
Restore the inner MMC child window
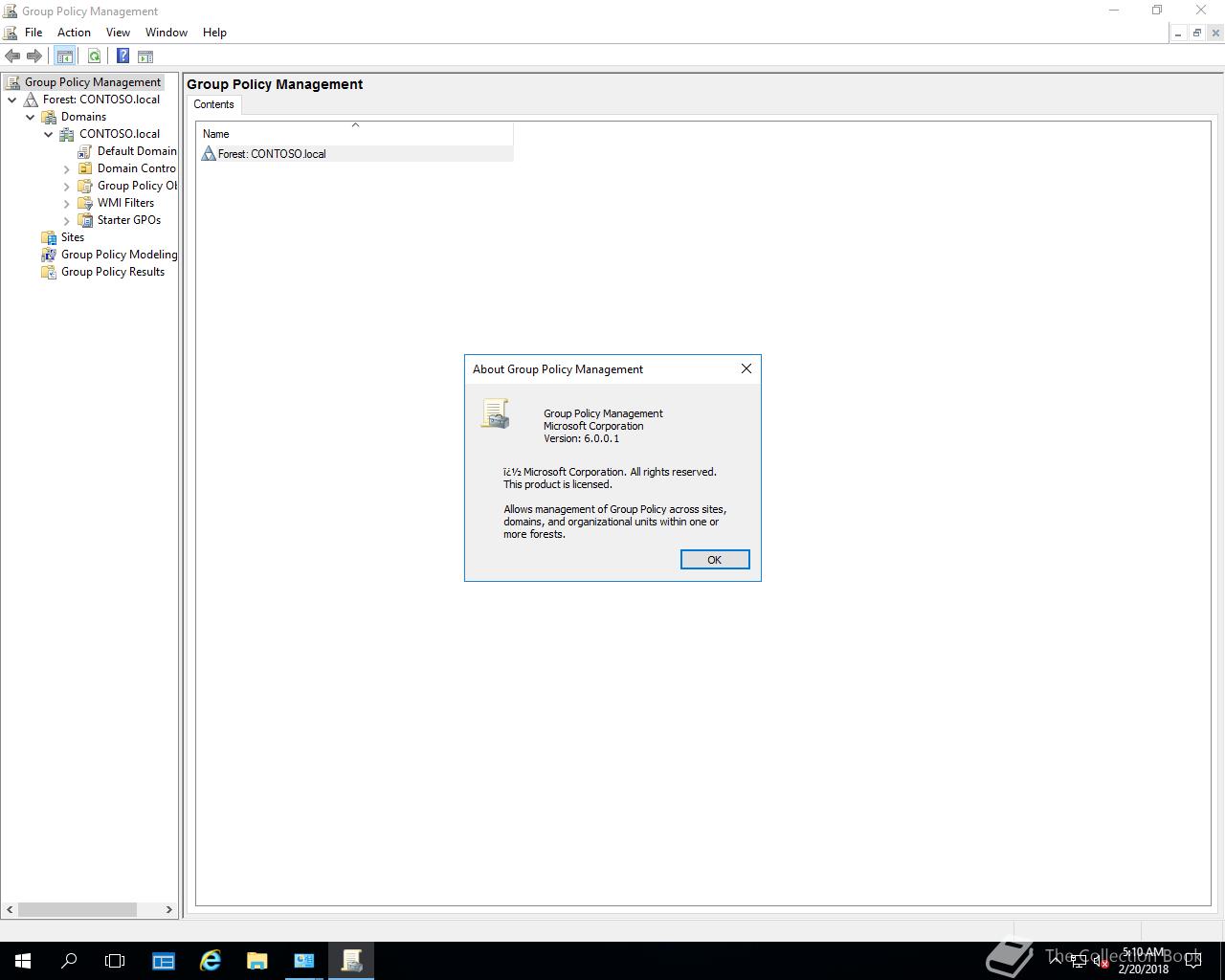[x=1196, y=33]
